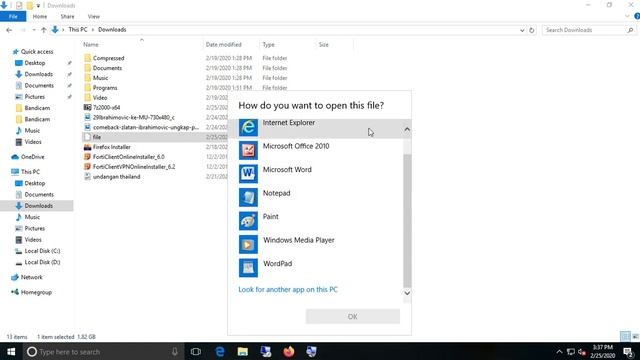Open the Windows Start menu
This screenshot has width=640, height=360.
[11, 351]
